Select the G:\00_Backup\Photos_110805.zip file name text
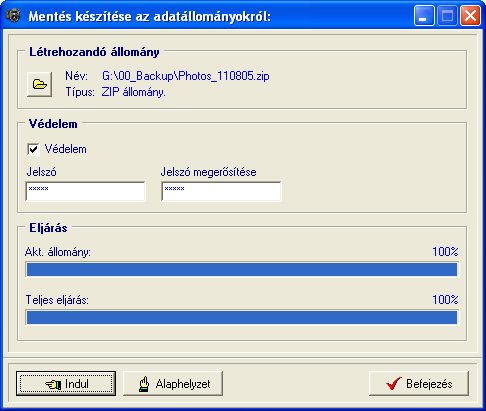 click(x=186, y=76)
